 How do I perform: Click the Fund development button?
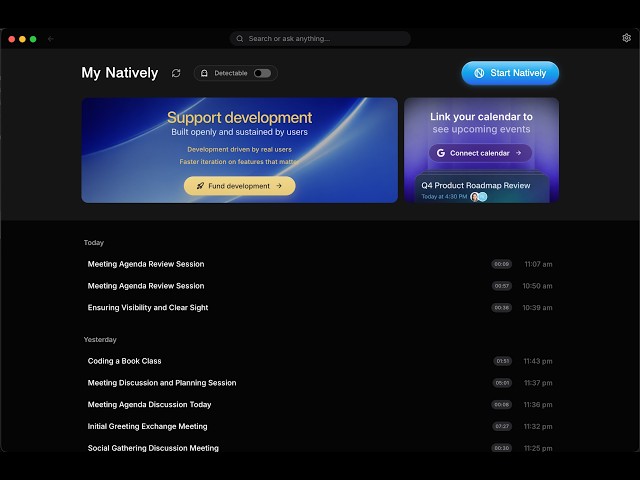tap(240, 186)
